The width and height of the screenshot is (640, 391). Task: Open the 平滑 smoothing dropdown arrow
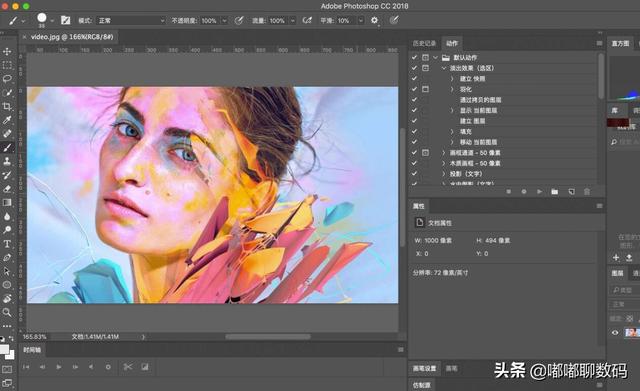point(361,20)
